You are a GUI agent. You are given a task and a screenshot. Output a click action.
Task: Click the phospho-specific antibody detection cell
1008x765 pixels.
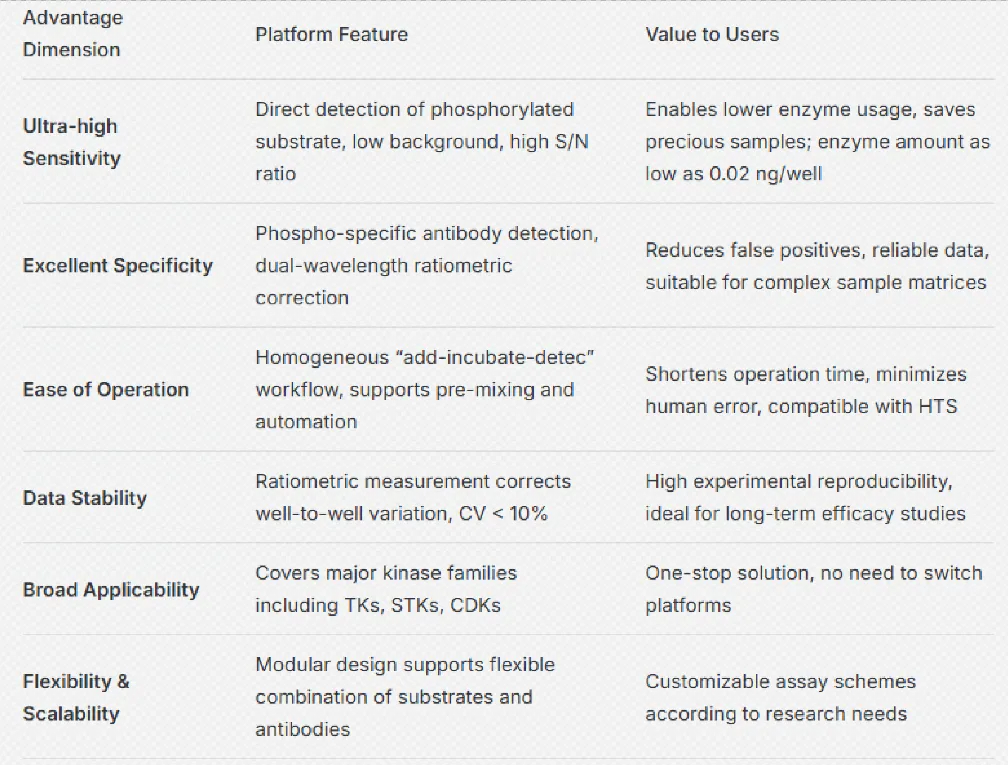pos(426,266)
